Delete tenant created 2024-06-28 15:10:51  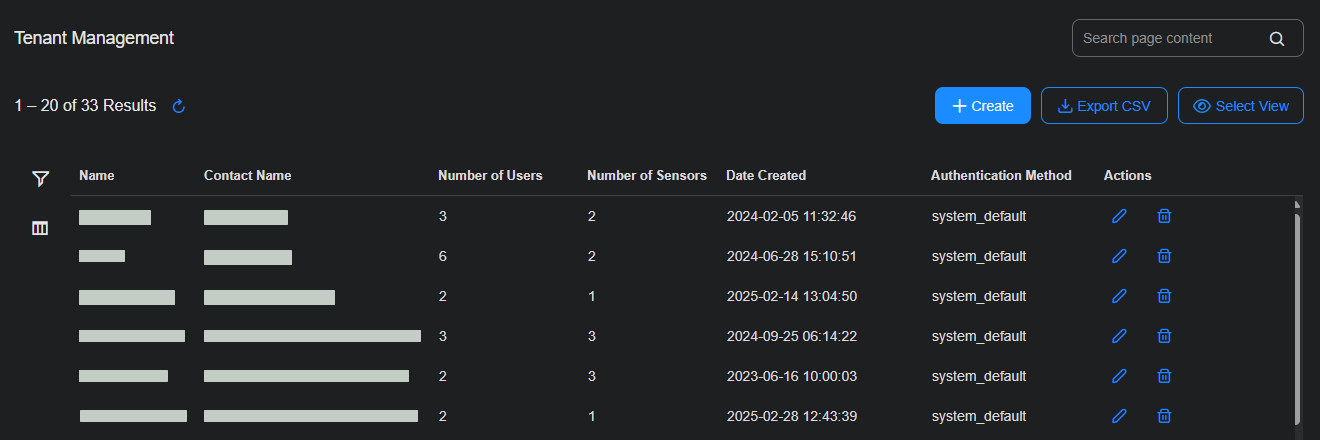pos(1164,256)
